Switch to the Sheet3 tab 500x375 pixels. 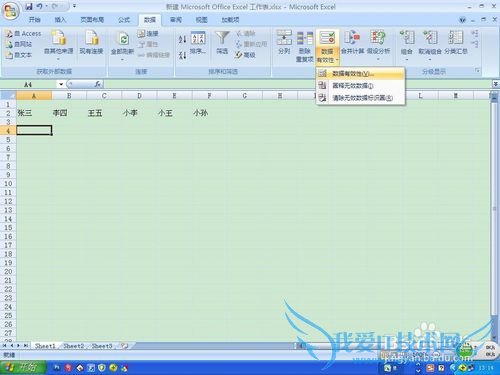click(x=102, y=346)
